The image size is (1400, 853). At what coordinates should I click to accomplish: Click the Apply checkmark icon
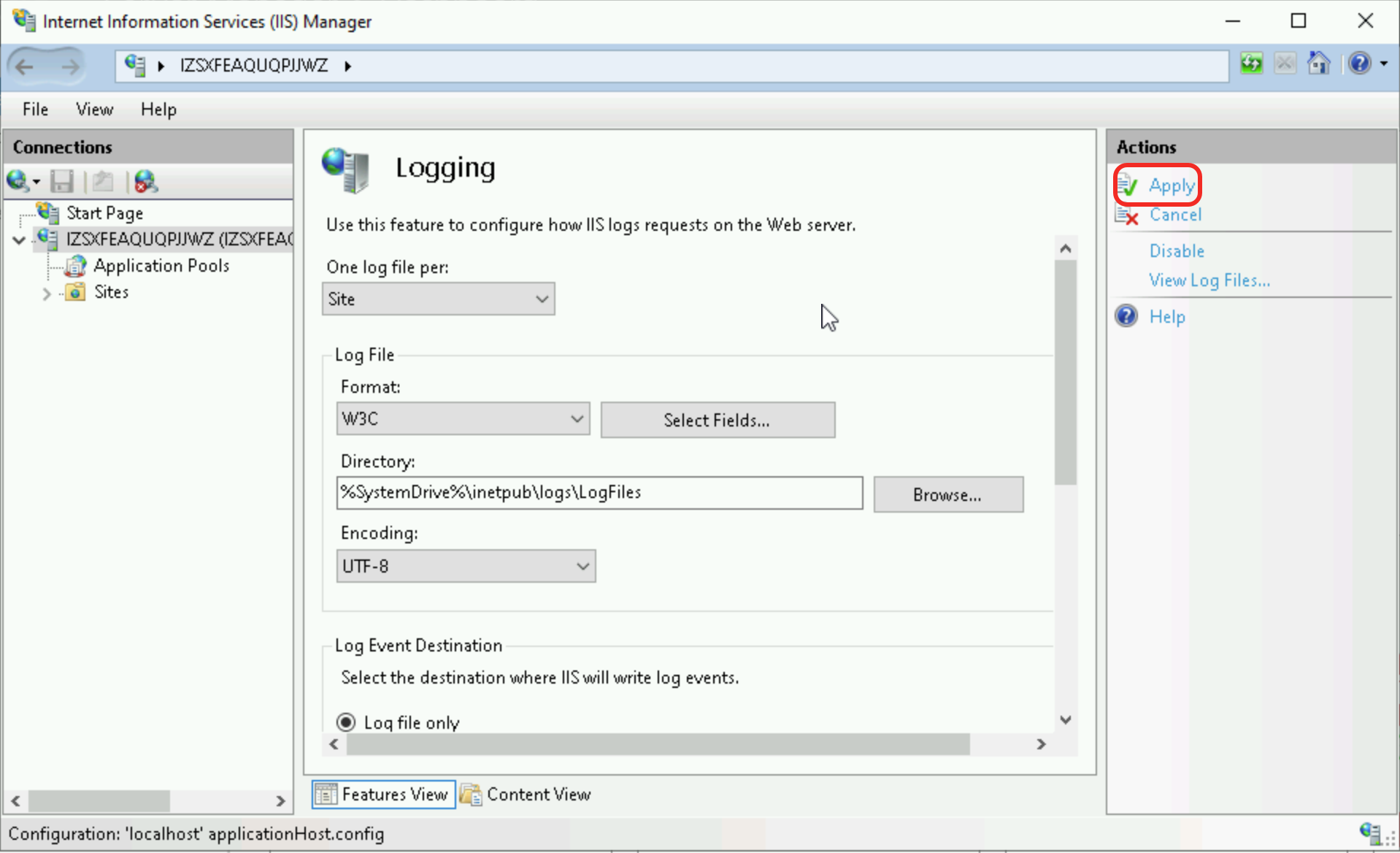(1127, 185)
